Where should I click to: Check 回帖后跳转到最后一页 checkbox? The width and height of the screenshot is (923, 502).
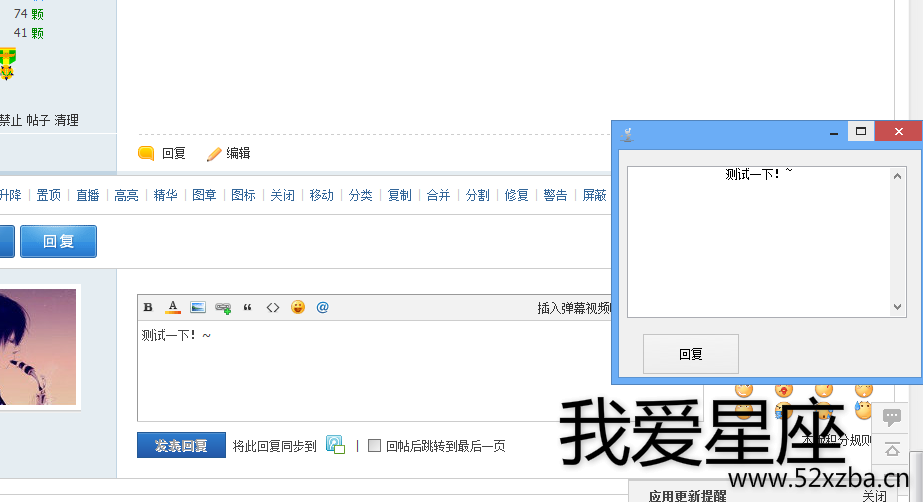tap(375, 446)
